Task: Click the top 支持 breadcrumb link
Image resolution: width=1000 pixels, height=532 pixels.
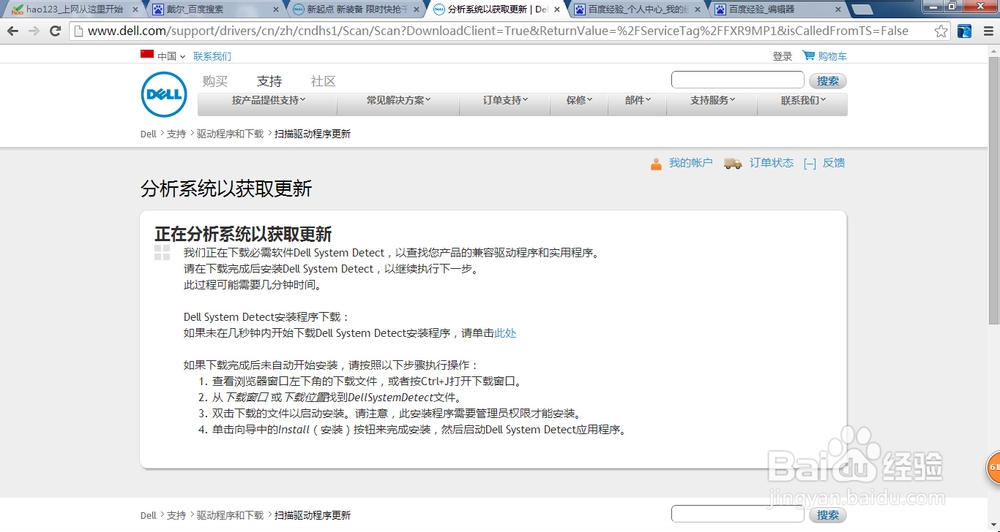Action: [176, 134]
